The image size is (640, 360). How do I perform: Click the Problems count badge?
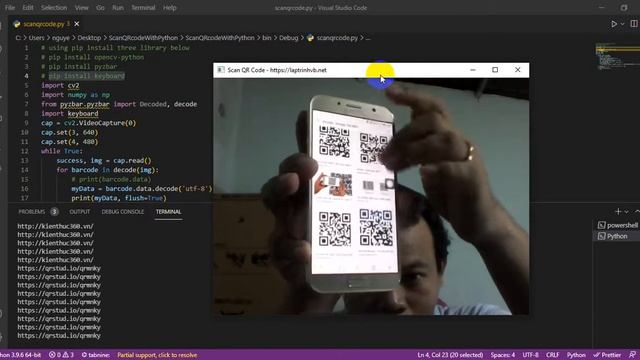pos(54,211)
